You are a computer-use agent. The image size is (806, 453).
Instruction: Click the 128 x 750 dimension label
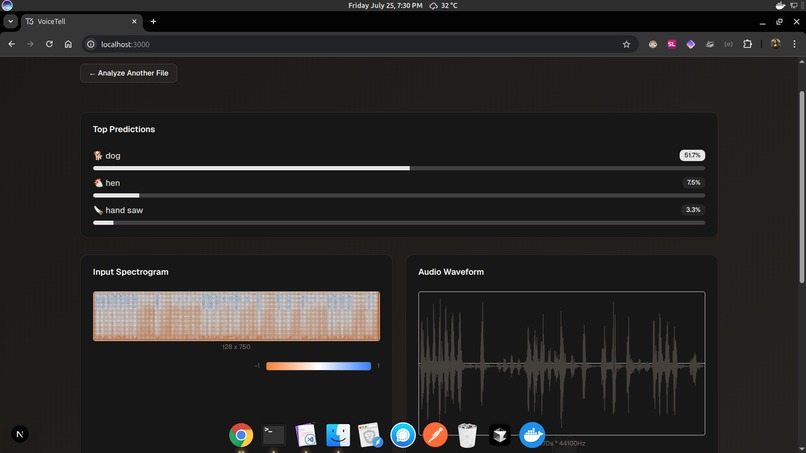[236, 347]
